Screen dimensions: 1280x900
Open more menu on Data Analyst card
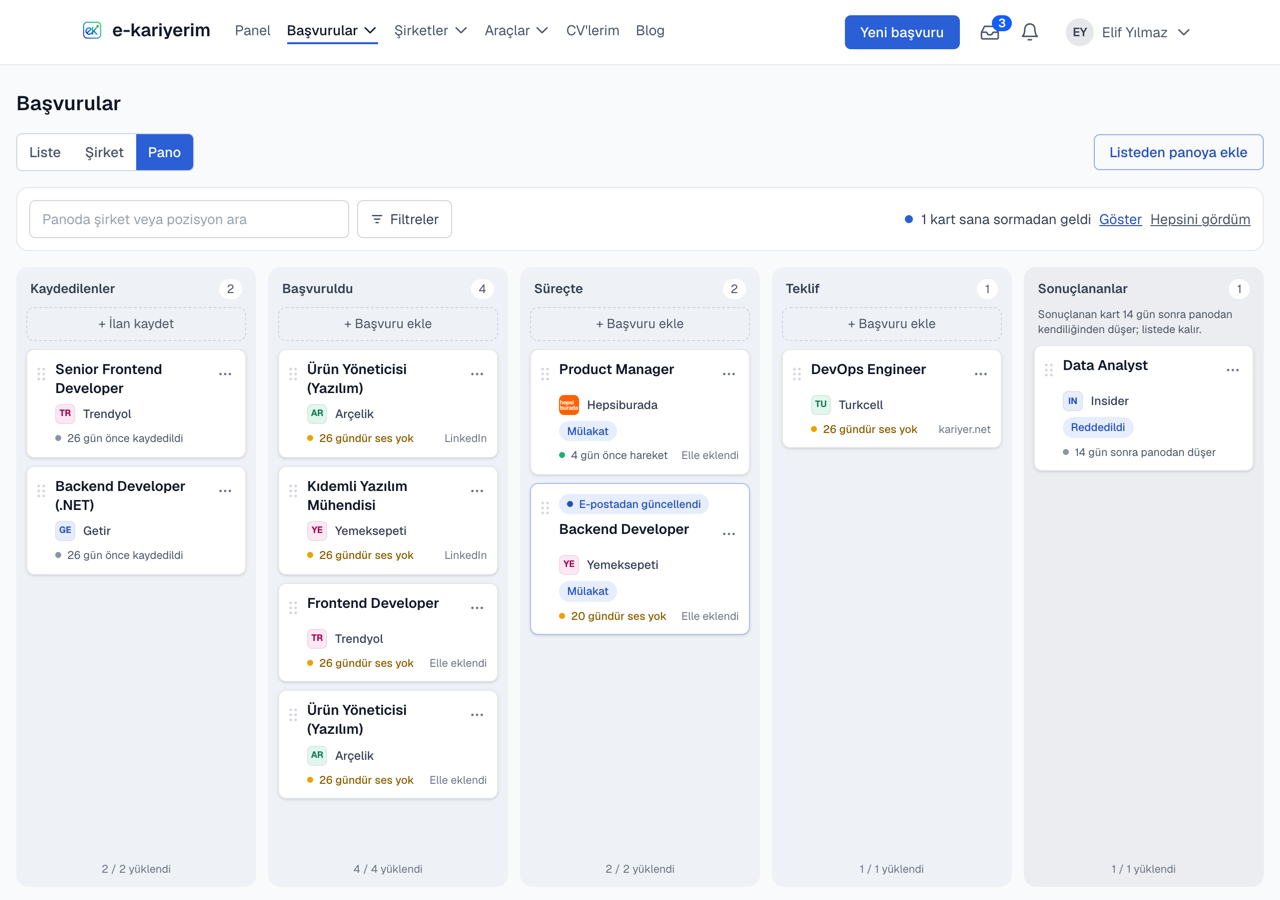coord(1233,370)
